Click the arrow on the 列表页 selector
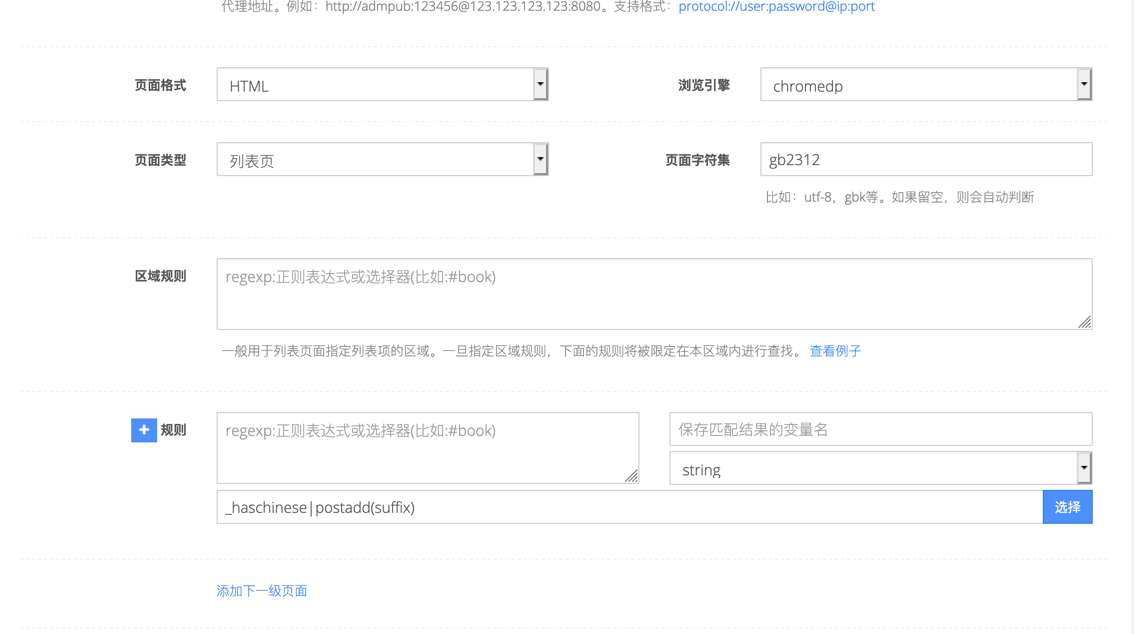 pyautogui.click(x=540, y=159)
